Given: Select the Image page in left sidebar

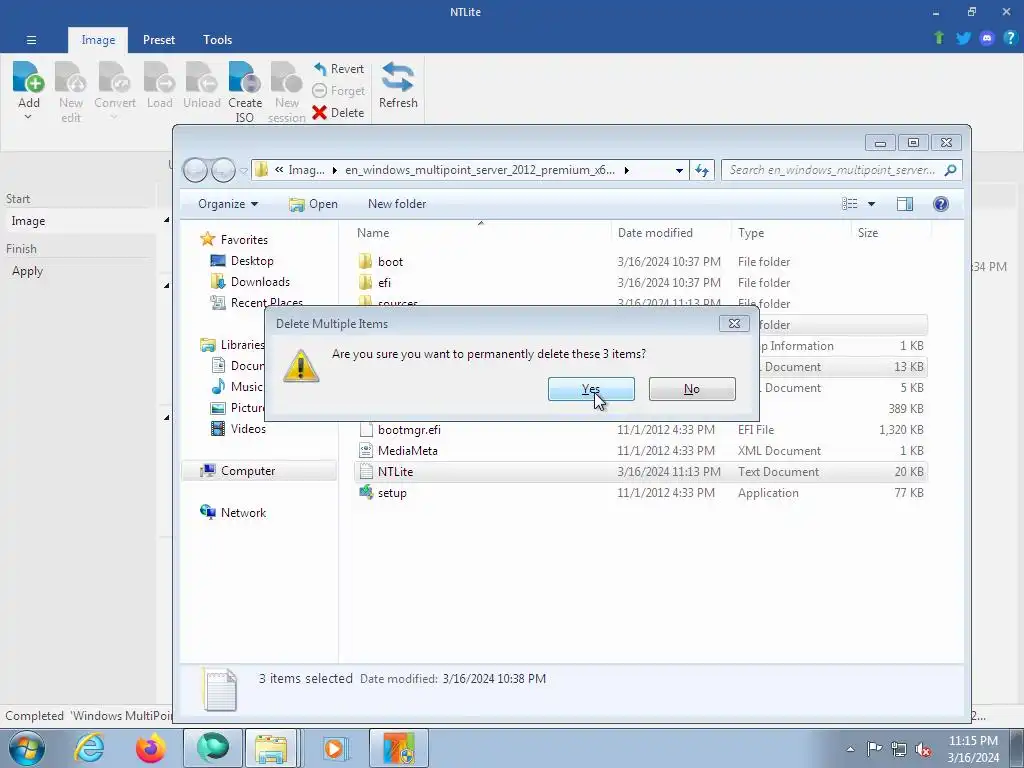Looking at the screenshot, I should (x=78, y=221).
